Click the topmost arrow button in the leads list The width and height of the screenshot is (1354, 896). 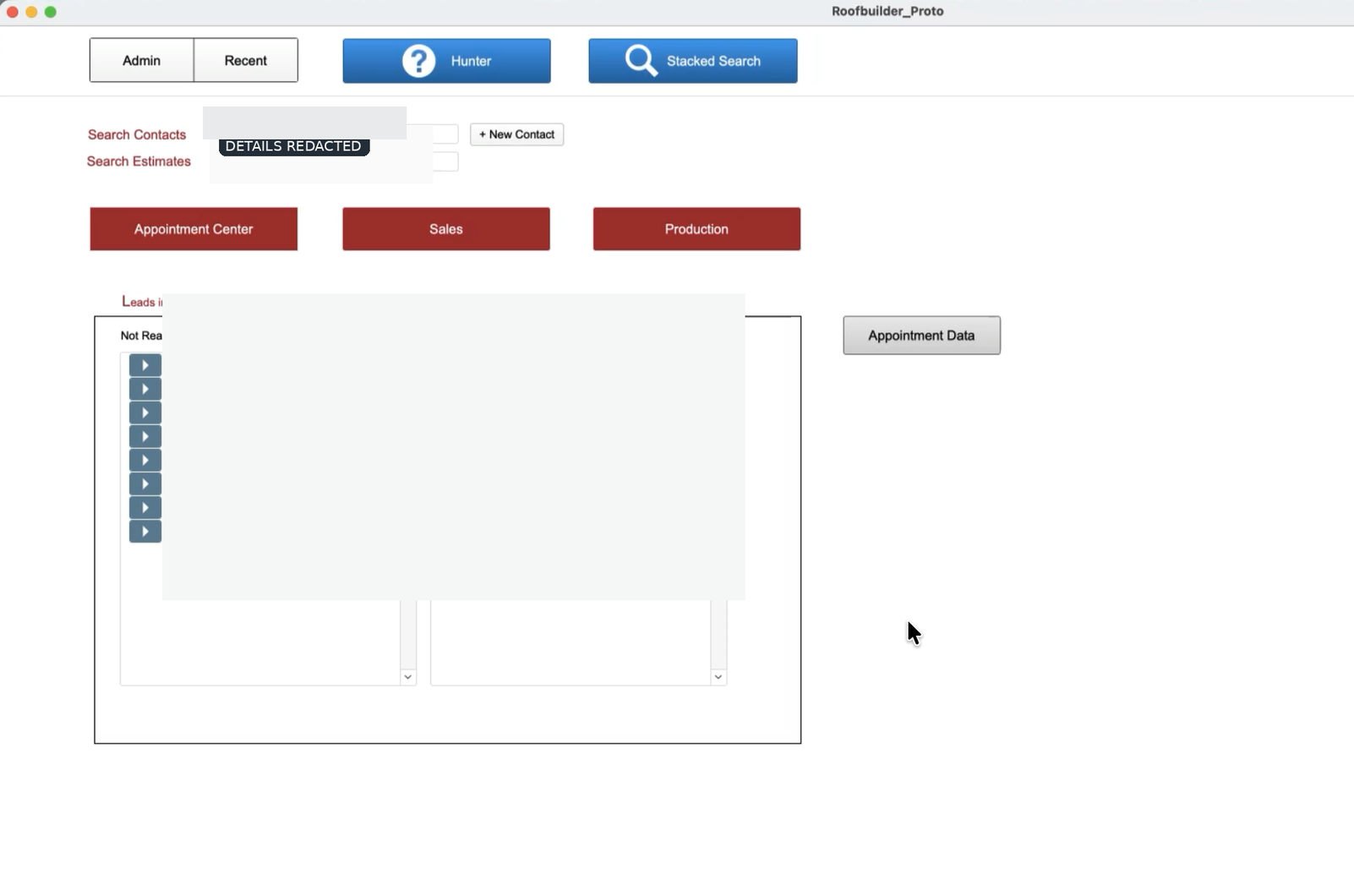point(145,365)
